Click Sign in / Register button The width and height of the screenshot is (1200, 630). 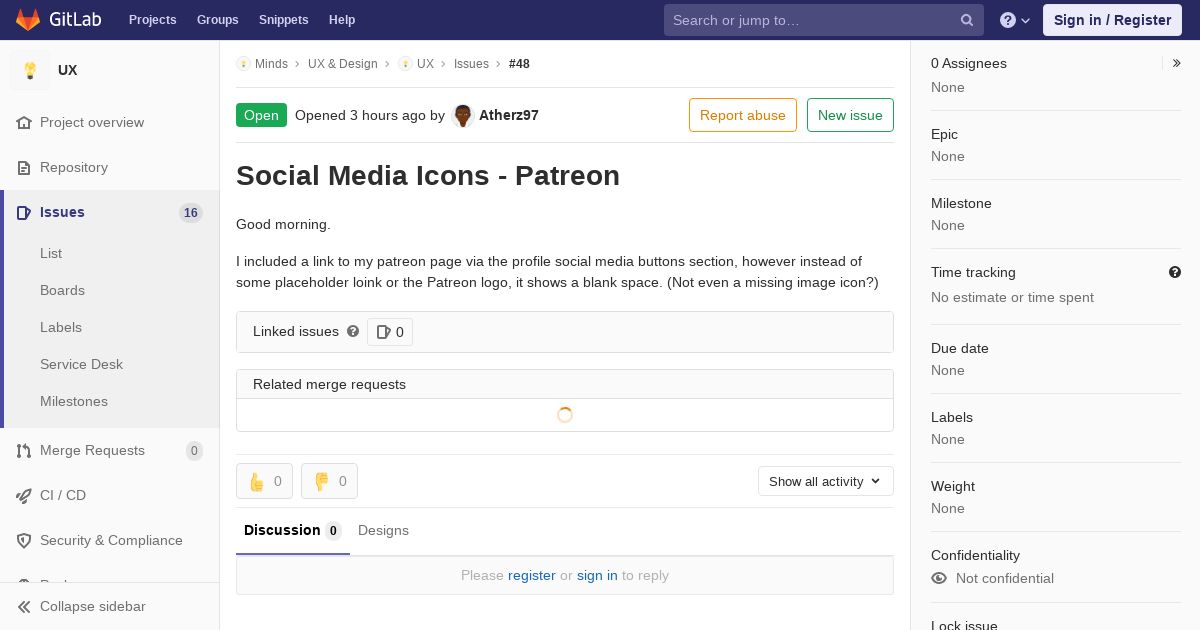coord(1112,20)
